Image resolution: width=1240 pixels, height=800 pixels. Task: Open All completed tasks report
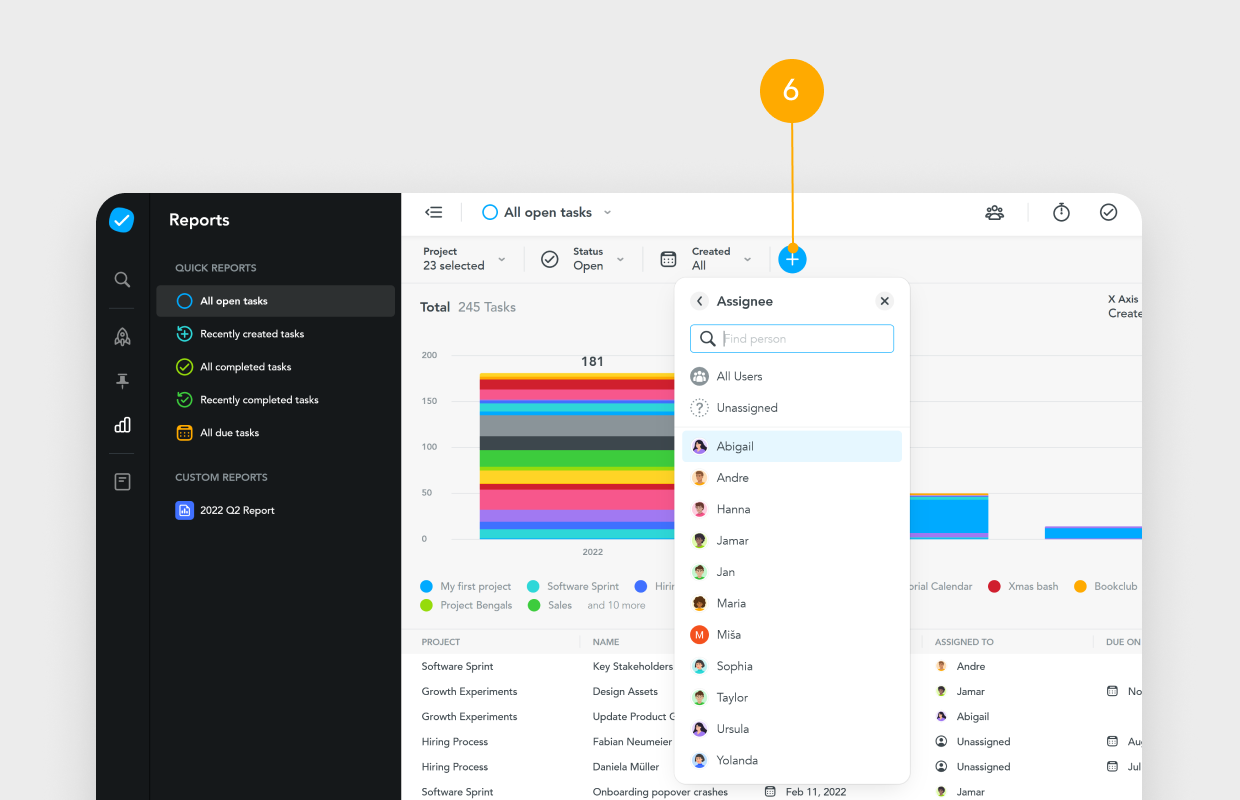click(275, 367)
